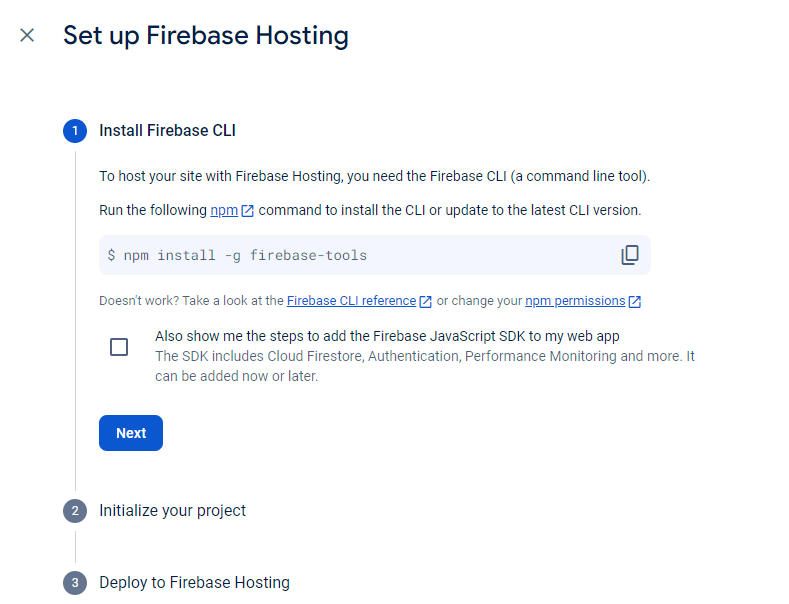Click the SDK description text under checkbox

click(x=425, y=366)
